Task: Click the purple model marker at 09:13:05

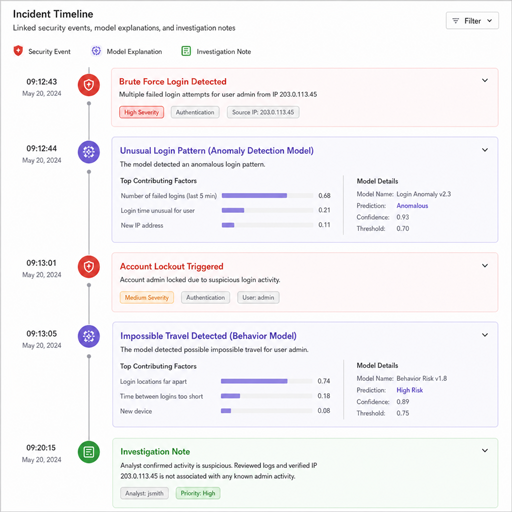Action: [x=89, y=336]
